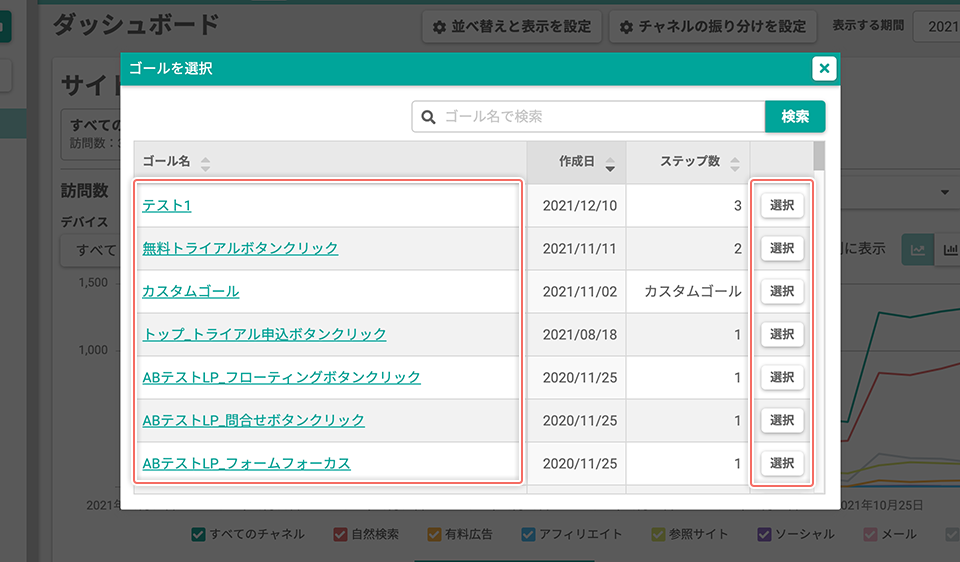Click the 2021/11/02 date cell
960x562 pixels.
click(x=579, y=291)
